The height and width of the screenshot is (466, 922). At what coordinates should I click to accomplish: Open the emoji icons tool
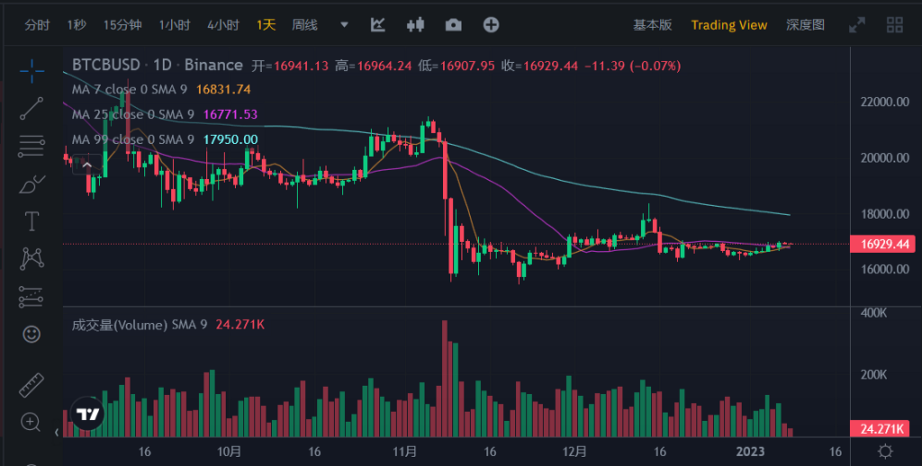(32, 332)
